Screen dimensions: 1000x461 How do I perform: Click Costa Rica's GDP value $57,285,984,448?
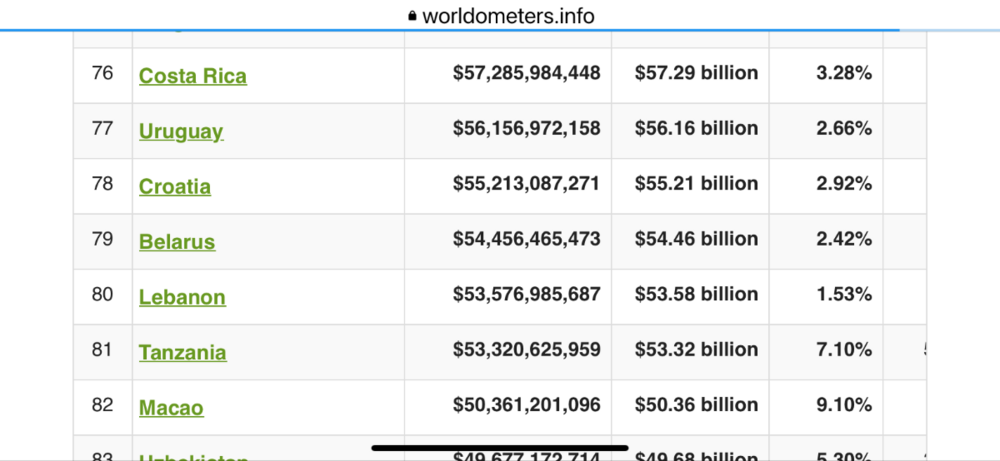(x=527, y=73)
